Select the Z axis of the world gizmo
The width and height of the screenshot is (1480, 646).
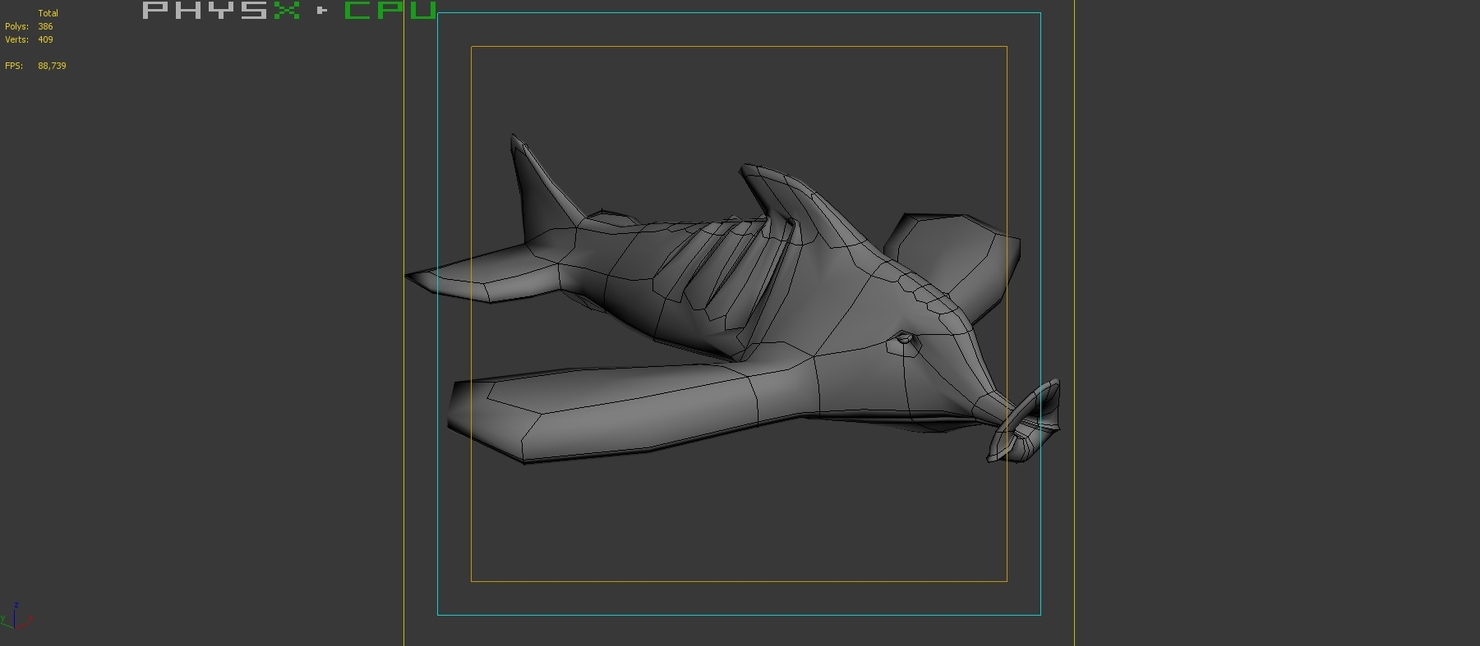[x=15, y=611]
